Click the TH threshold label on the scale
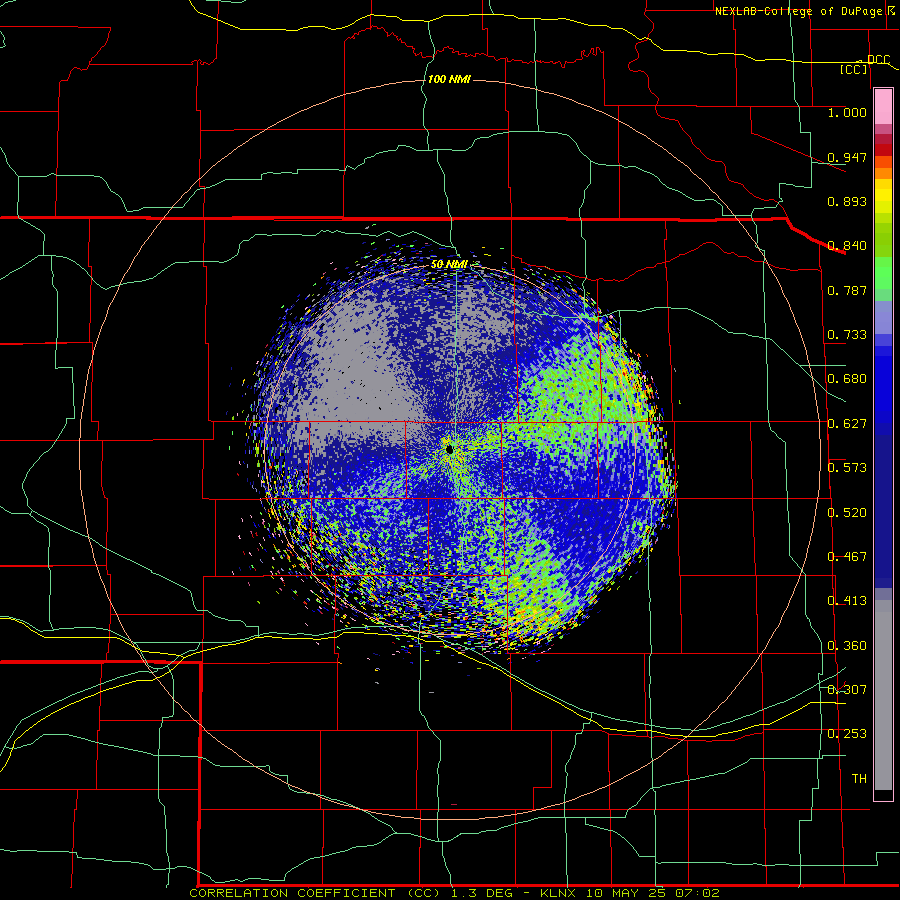The width and height of the screenshot is (900, 900). [x=859, y=779]
